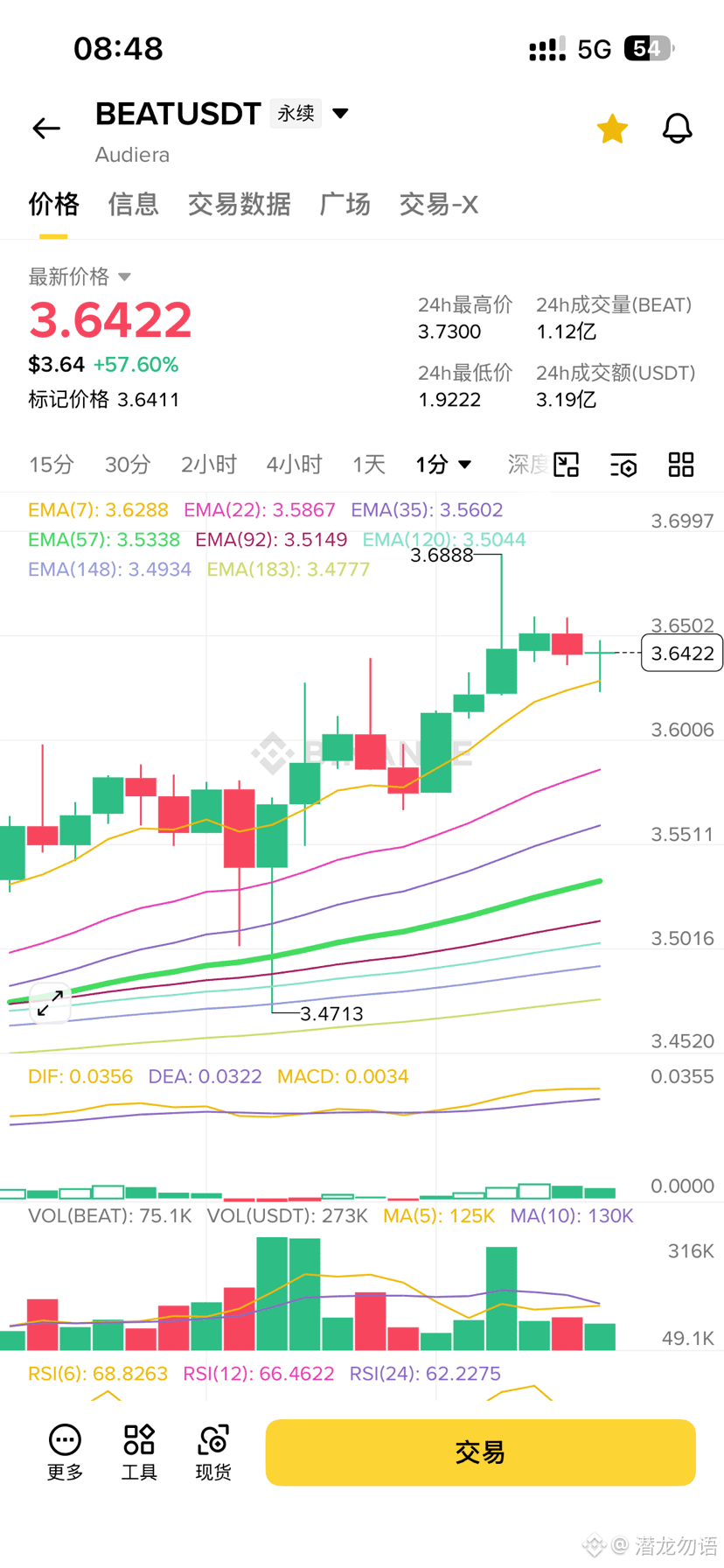
Task: Click the 3.4713 low price marker
Action: click(x=331, y=1014)
